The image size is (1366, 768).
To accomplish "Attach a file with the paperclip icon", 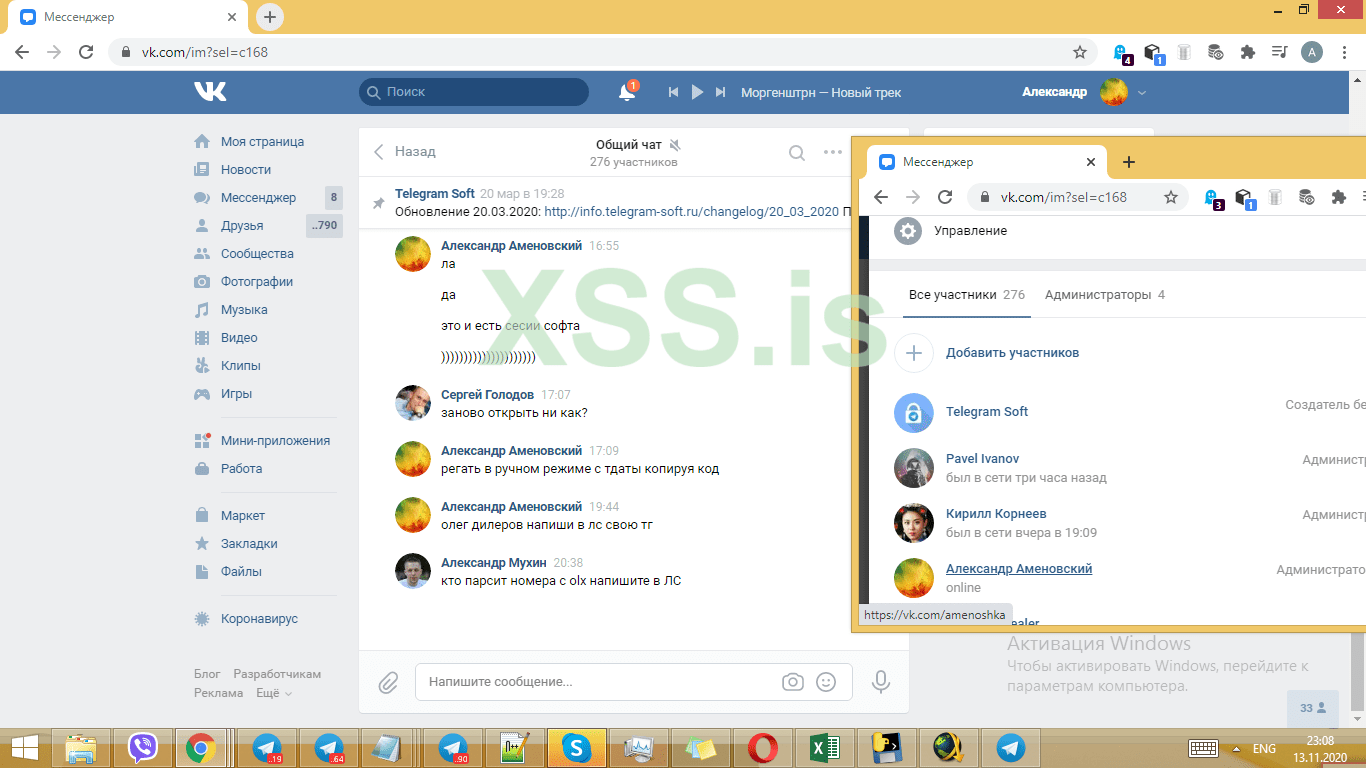I will click(388, 683).
